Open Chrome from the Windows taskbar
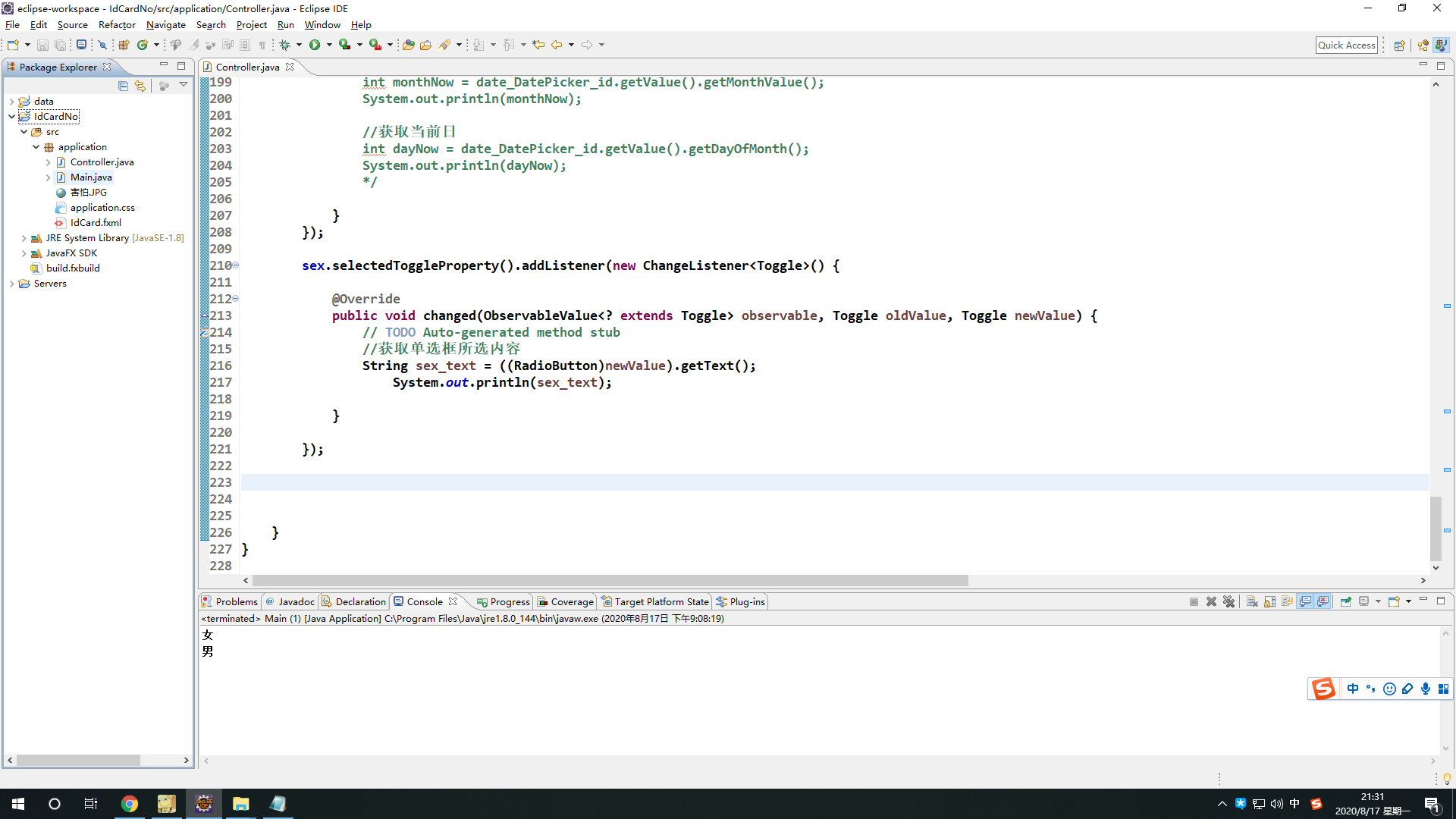Viewport: 1456px width, 819px height. click(x=130, y=804)
